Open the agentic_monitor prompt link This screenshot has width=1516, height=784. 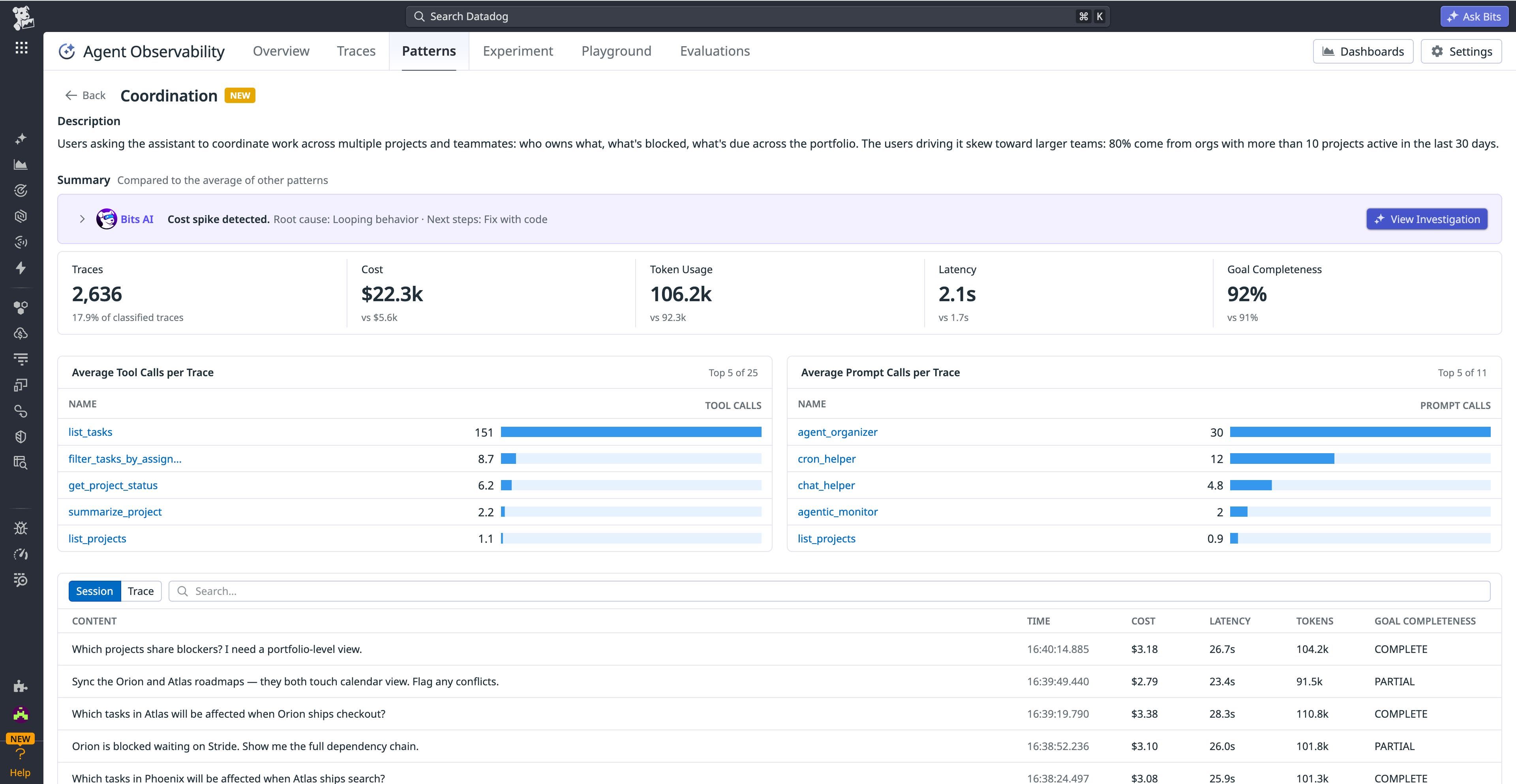pos(837,512)
